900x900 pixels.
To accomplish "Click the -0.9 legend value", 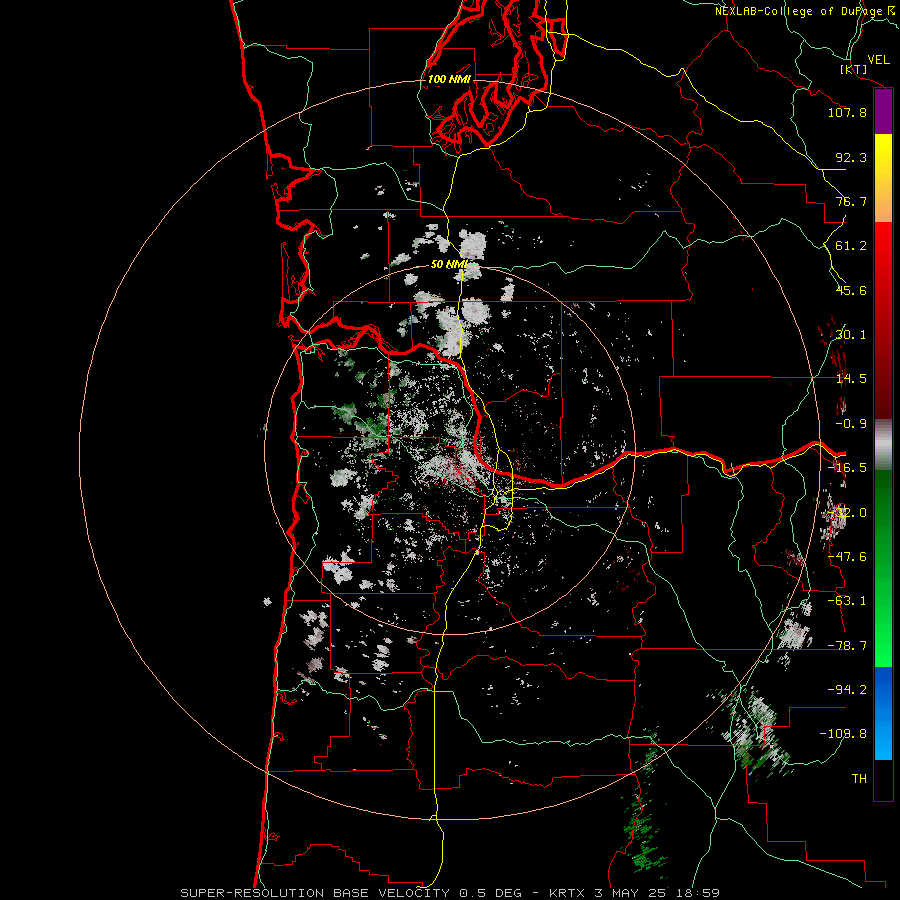I will pos(851,424).
